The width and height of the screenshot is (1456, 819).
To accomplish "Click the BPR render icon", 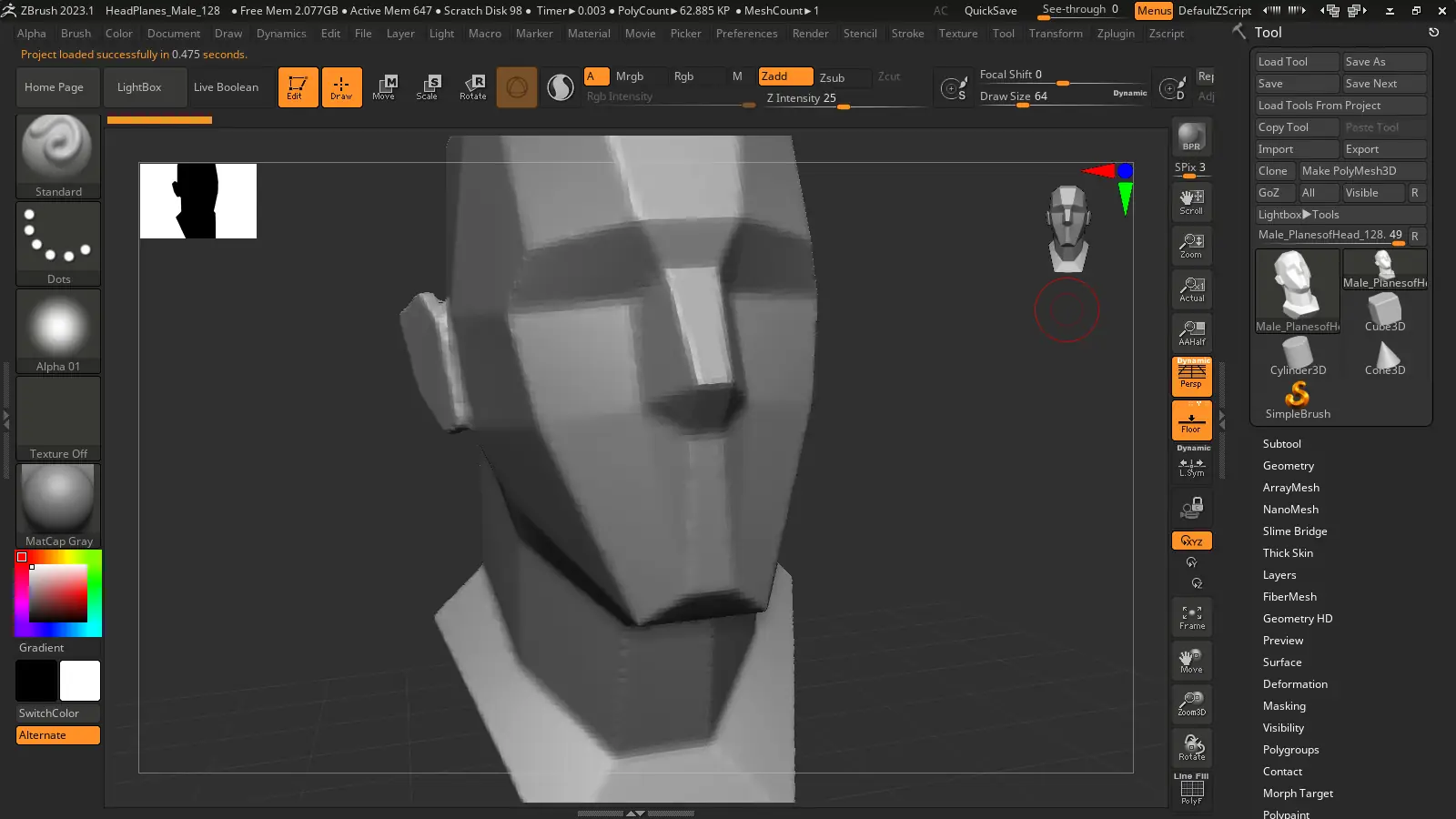I will (x=1191, y=136).
